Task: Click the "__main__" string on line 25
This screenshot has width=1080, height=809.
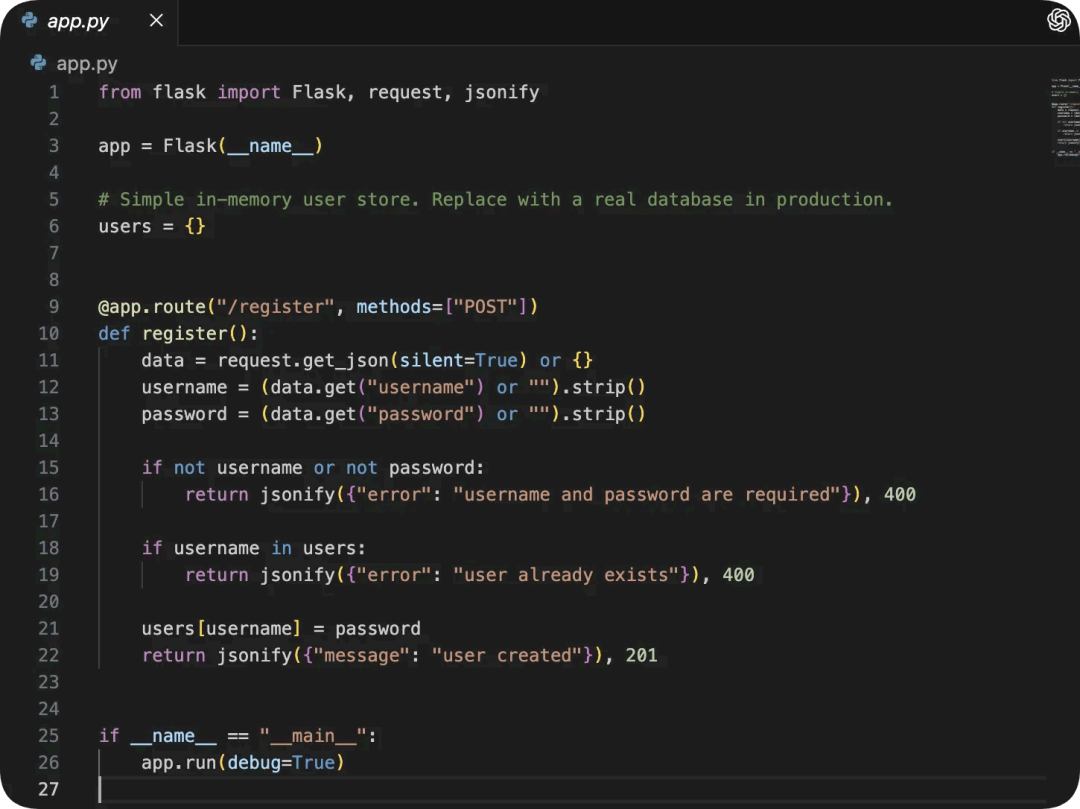Action: [x=313, y=736]
